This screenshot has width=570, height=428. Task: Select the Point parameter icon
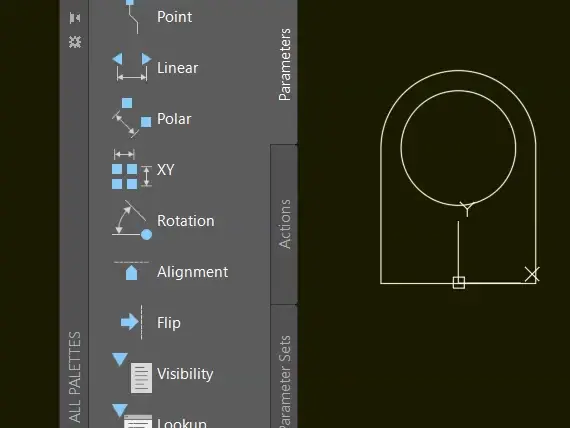click(x=132, y=17)
